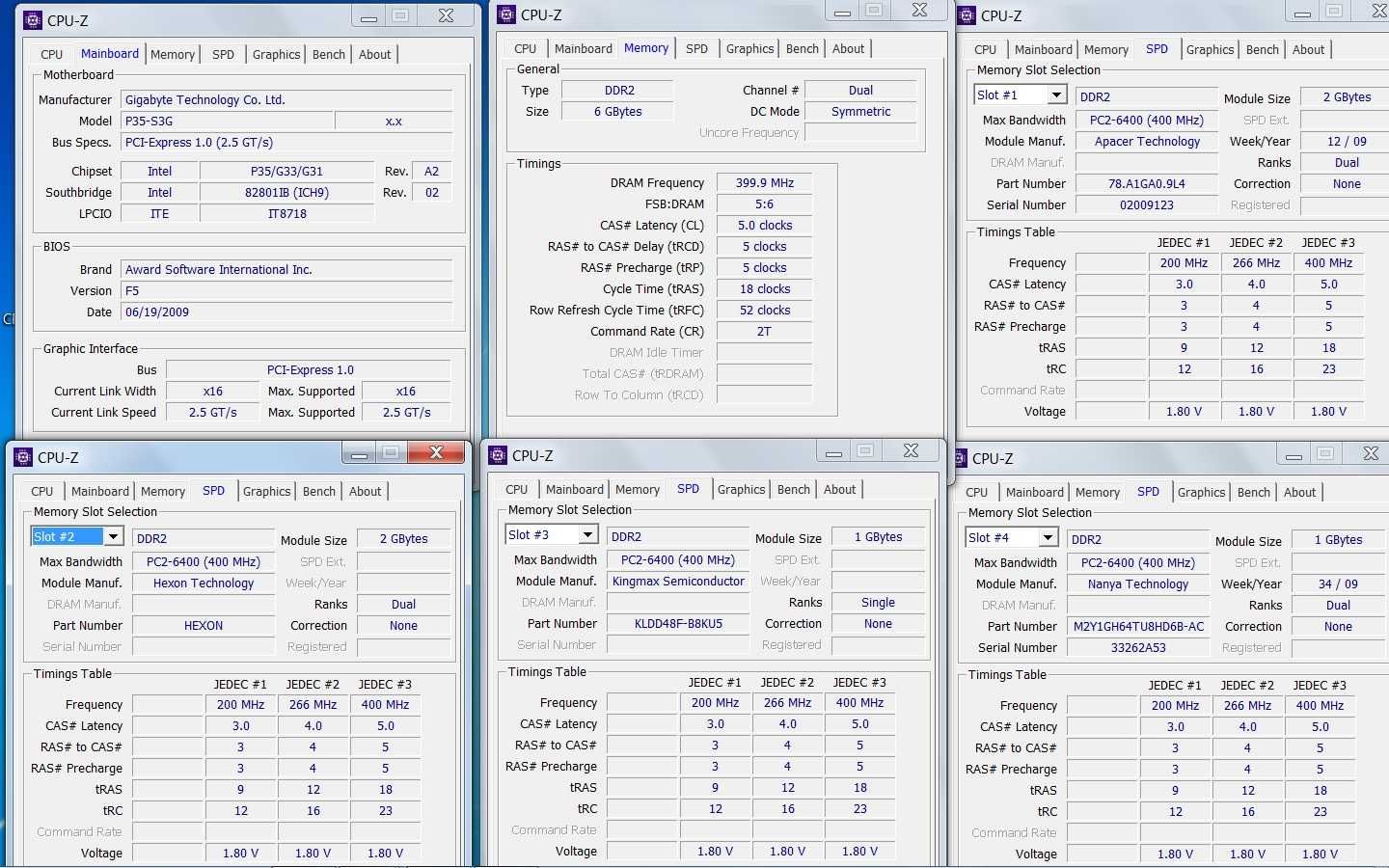Click Week/Year value 12 / 09

coord(1347,141)
